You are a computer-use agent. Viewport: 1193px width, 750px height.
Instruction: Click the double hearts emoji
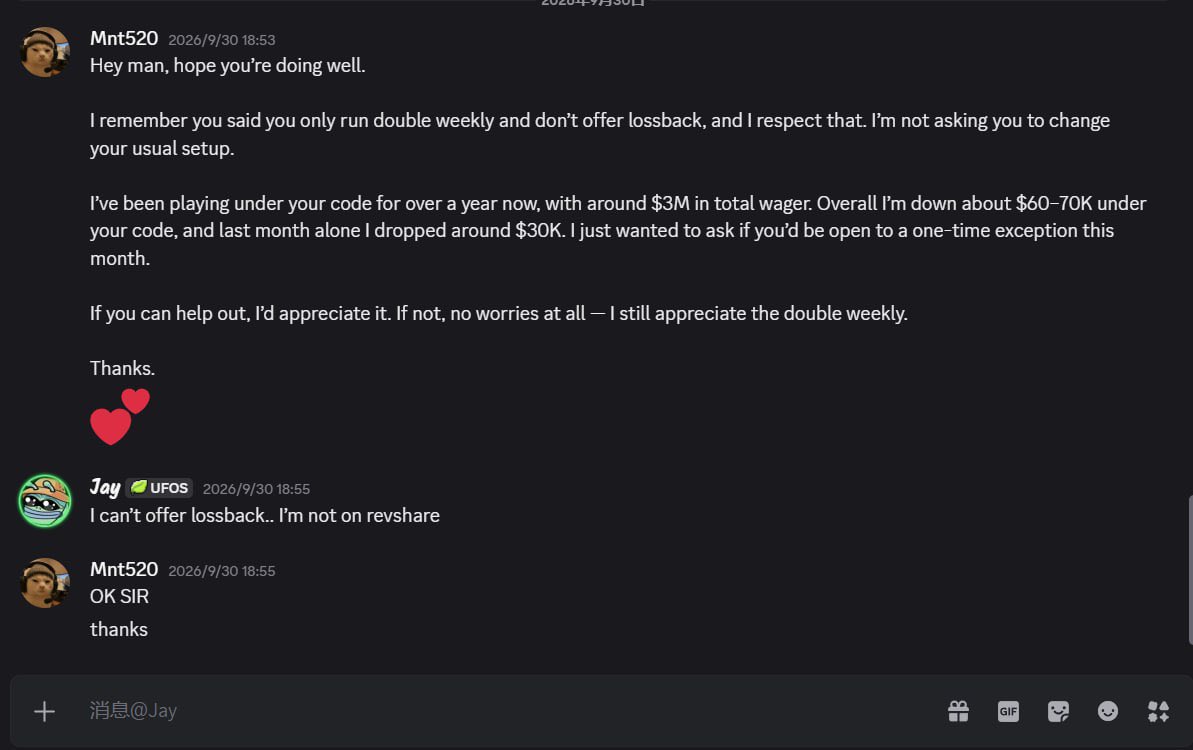point(120,416)
